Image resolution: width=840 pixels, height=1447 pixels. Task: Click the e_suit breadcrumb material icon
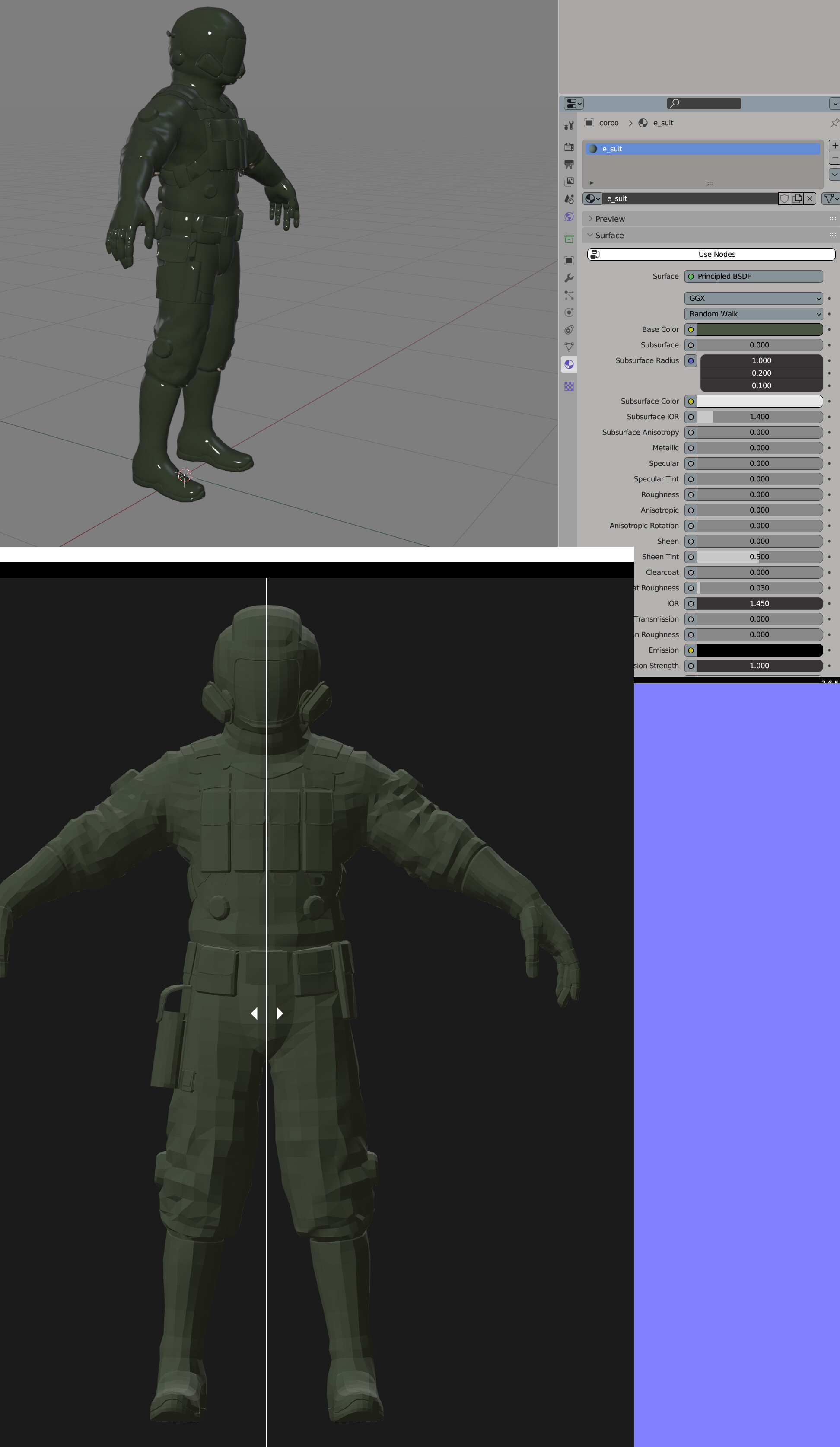643,123
